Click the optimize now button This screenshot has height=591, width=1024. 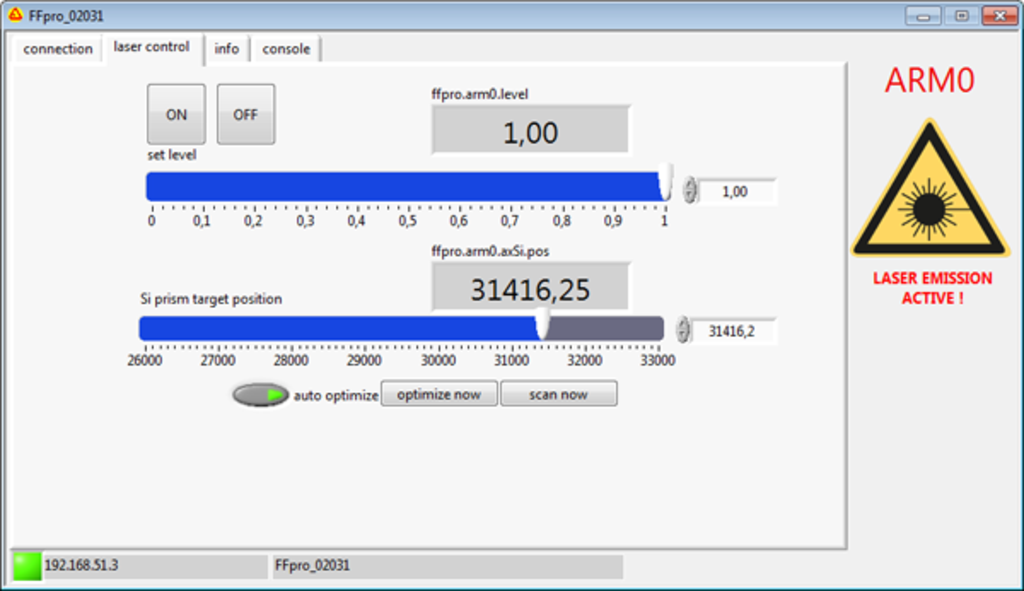coord(439,394)
